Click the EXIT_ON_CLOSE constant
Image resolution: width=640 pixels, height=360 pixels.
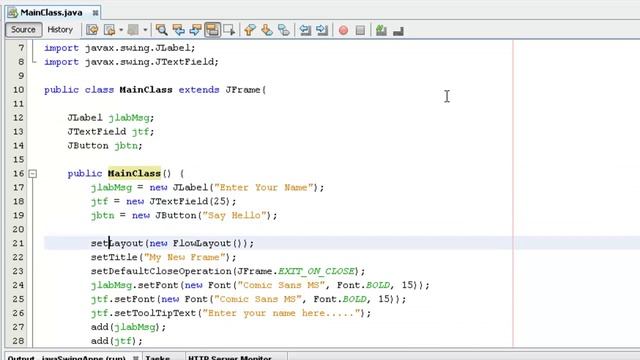316,271
